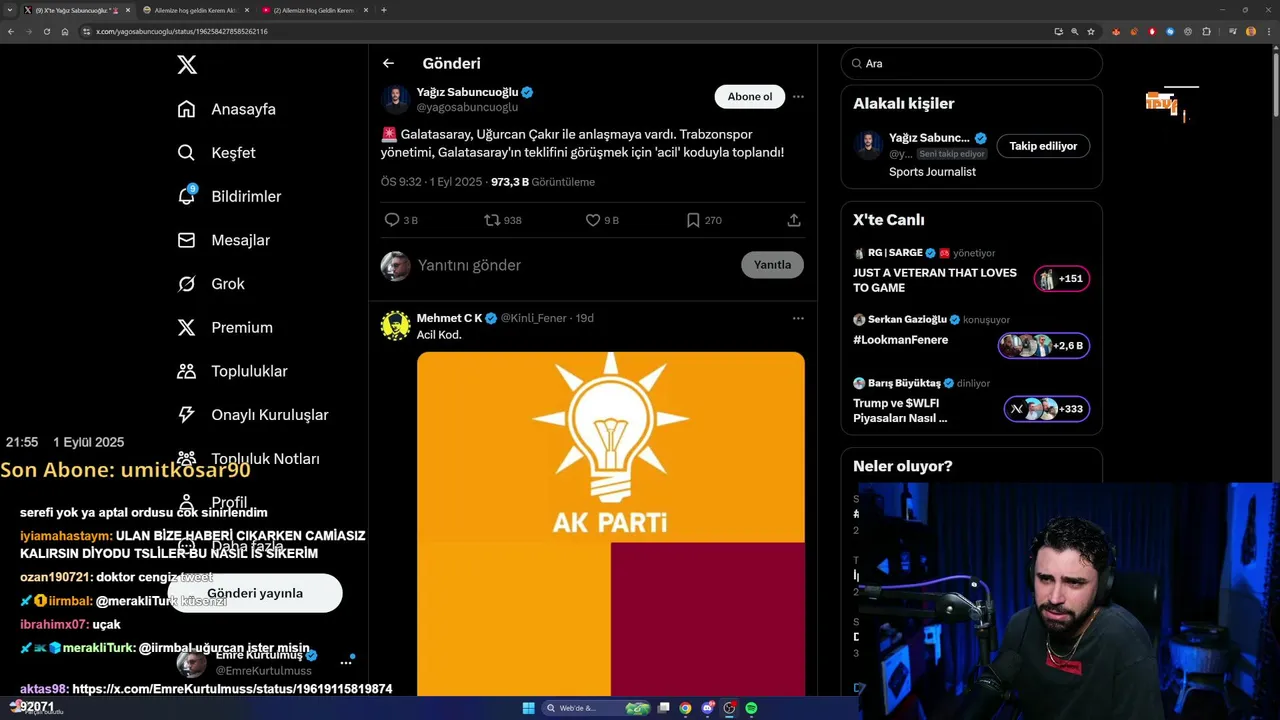Open a new browser tab
The width and height of the screenshot is (1280, 720).
click(x=384, y=10)
